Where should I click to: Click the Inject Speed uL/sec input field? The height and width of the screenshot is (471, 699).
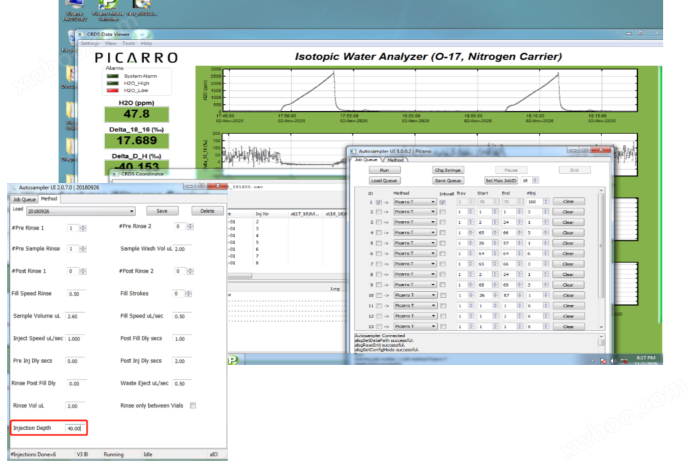pyautogui.click(x=75, y=339)
